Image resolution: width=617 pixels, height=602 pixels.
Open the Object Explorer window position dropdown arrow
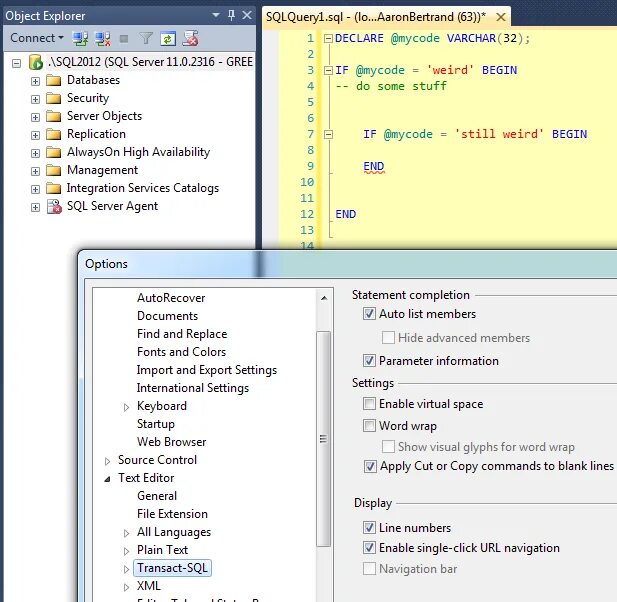216,15
